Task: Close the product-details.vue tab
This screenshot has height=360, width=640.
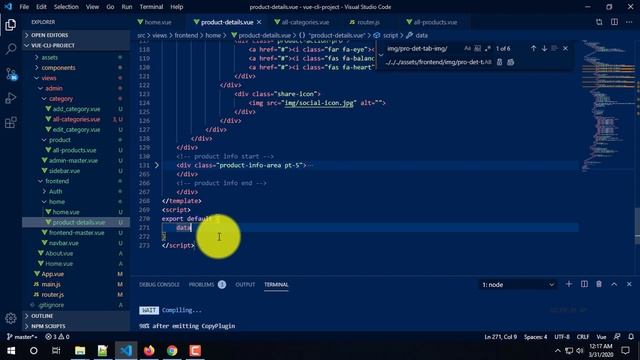Action: 259,22
